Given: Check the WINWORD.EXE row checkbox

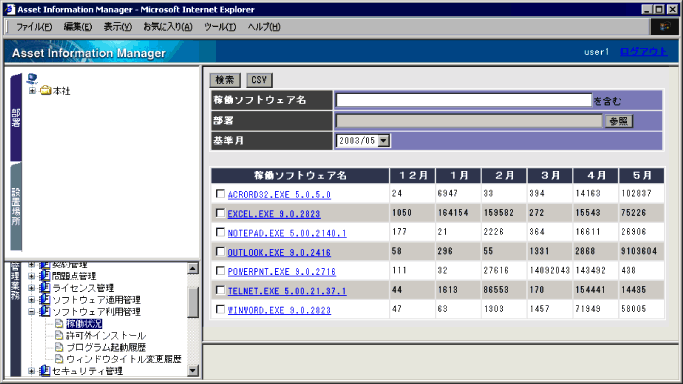Looking at the screenshot, I should tap(220, 310).
